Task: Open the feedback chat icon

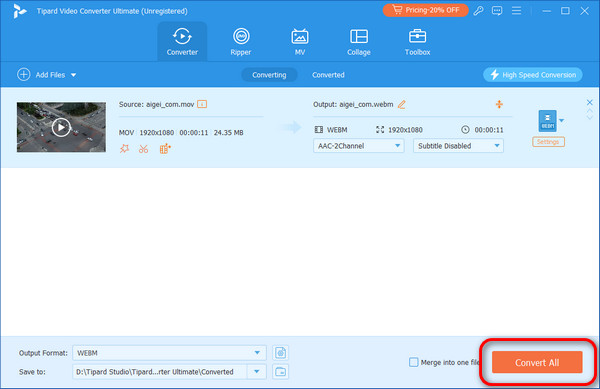Action: coord(497,11)
